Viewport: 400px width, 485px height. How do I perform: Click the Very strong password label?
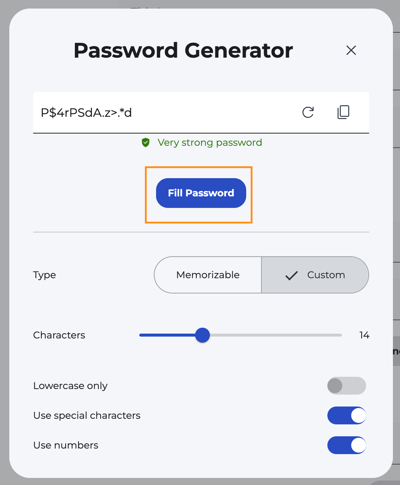point(210,143)
